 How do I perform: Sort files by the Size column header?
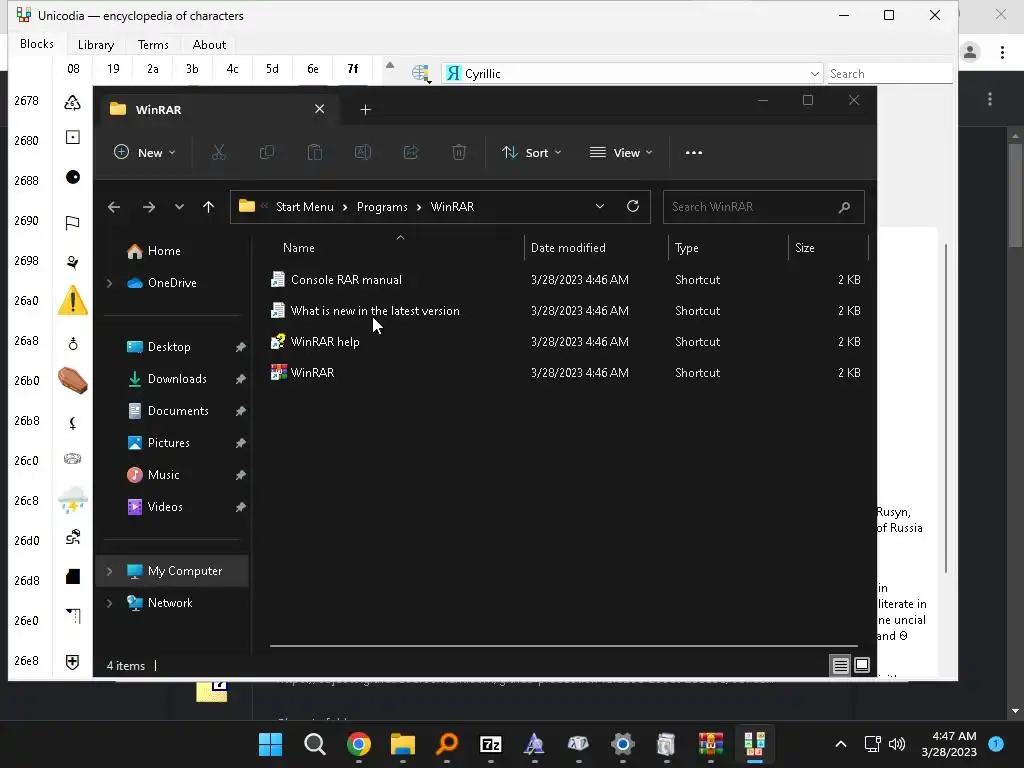[828, 248]
